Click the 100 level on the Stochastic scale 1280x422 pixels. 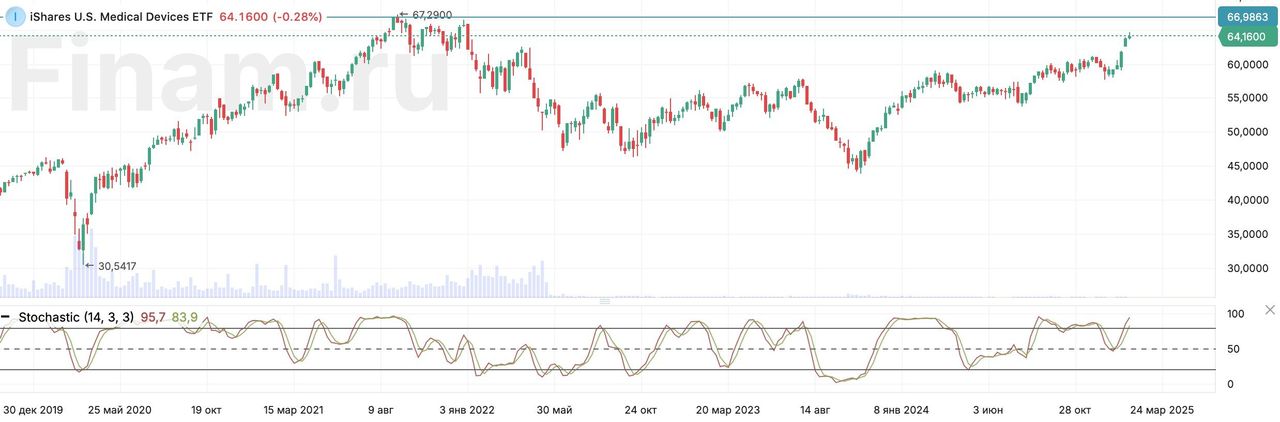pos(1236,315)
